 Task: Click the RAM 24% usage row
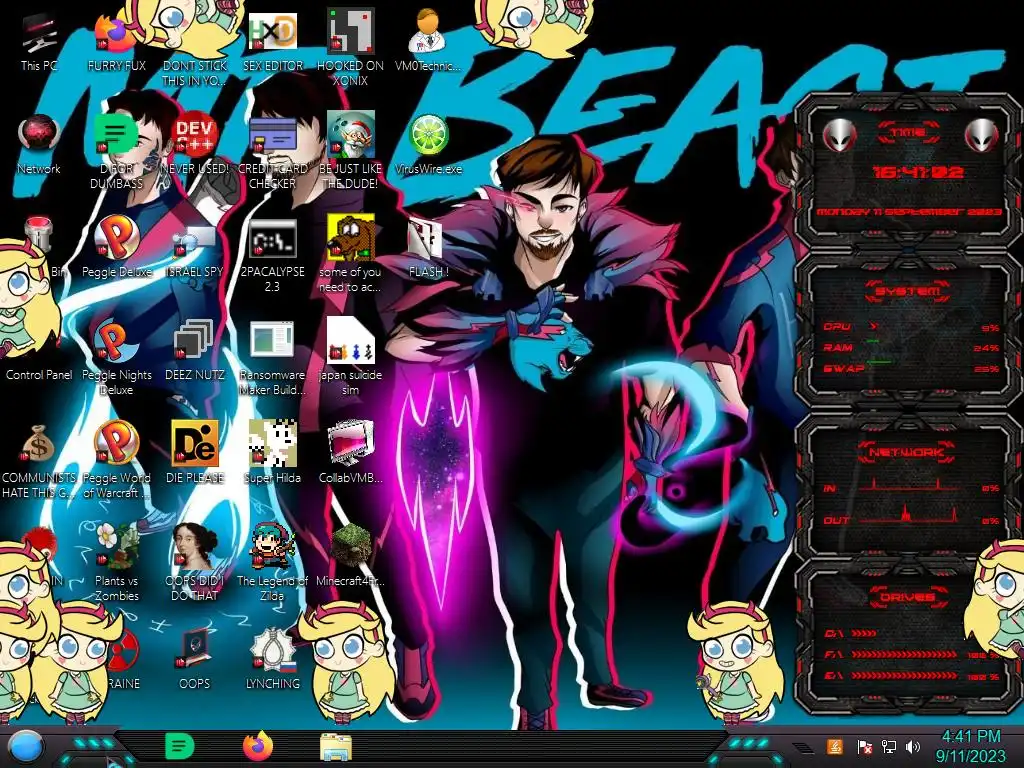pos(911,348)
